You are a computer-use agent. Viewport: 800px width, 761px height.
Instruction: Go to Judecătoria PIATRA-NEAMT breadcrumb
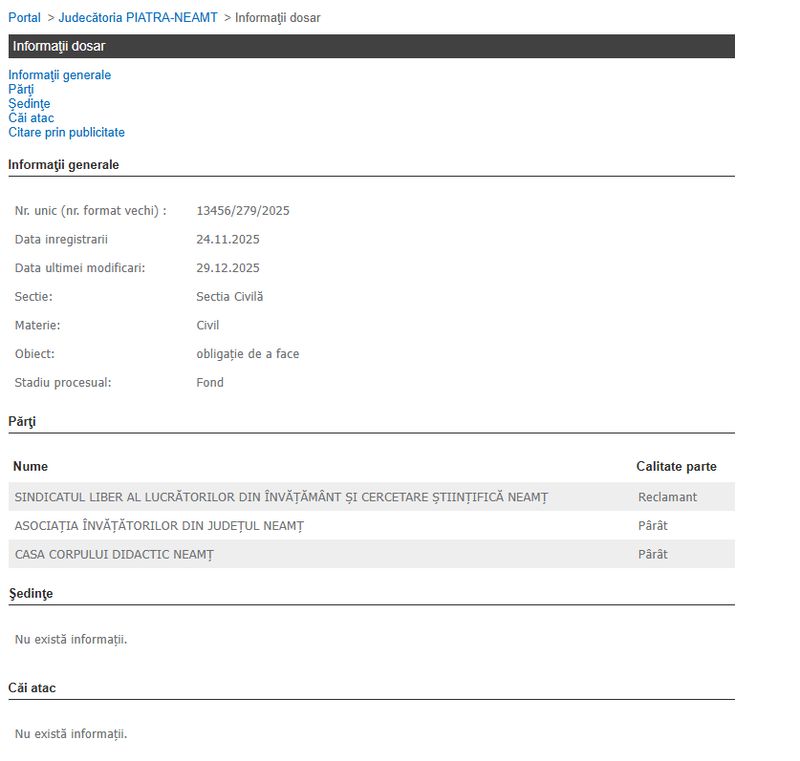[x=138, y=17]
